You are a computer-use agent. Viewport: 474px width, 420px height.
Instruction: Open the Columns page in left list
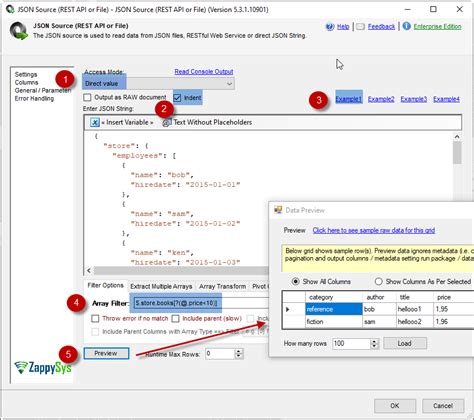26,82
